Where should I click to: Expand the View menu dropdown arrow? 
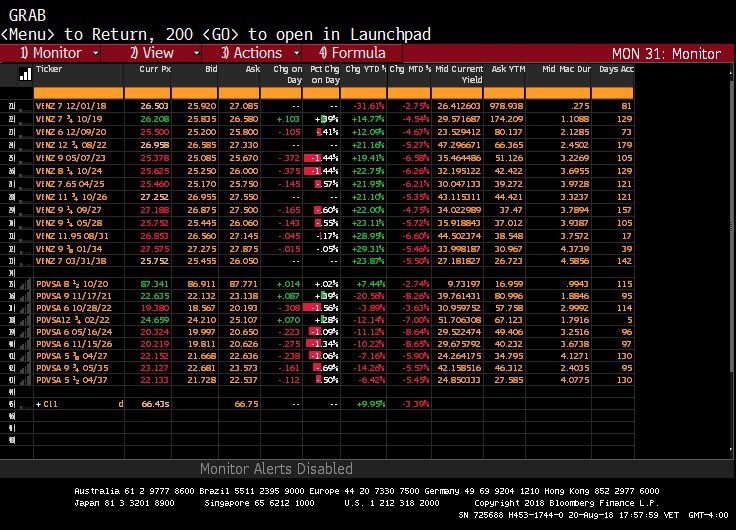pyautogui.click(x=197, y=53)
